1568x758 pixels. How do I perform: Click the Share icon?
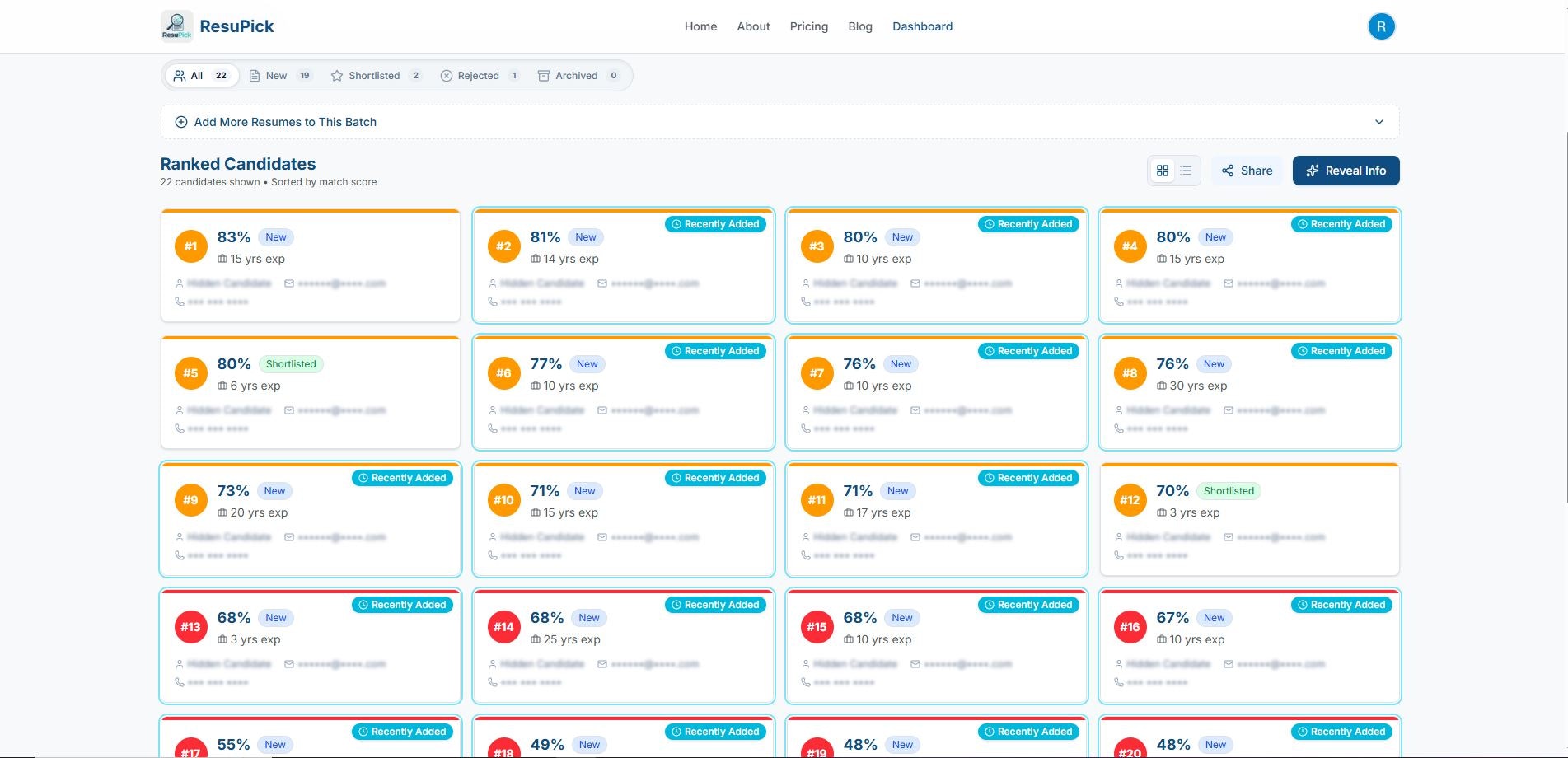coord(1228,171)
